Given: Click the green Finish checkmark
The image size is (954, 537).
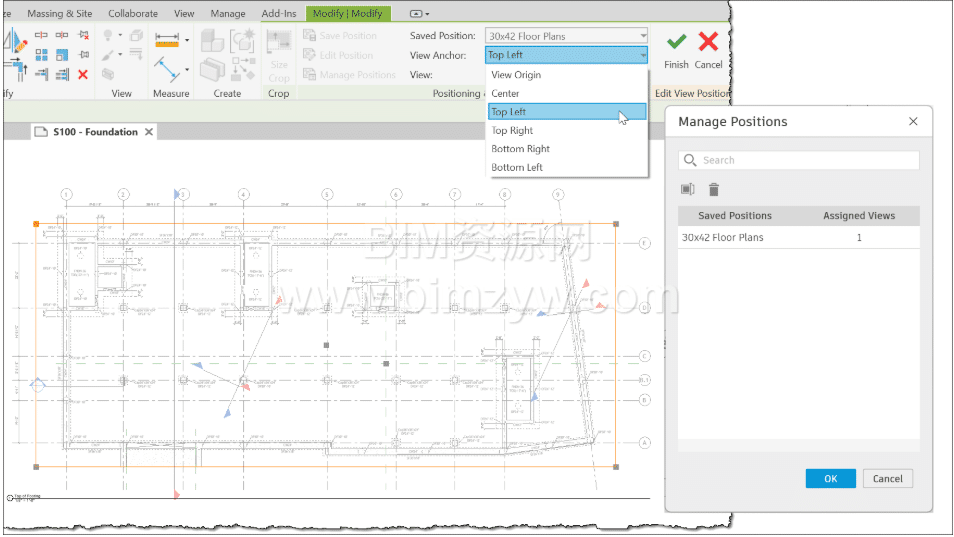Looking at the screenshot, I should pyautogui.click(x=676, y=42).
